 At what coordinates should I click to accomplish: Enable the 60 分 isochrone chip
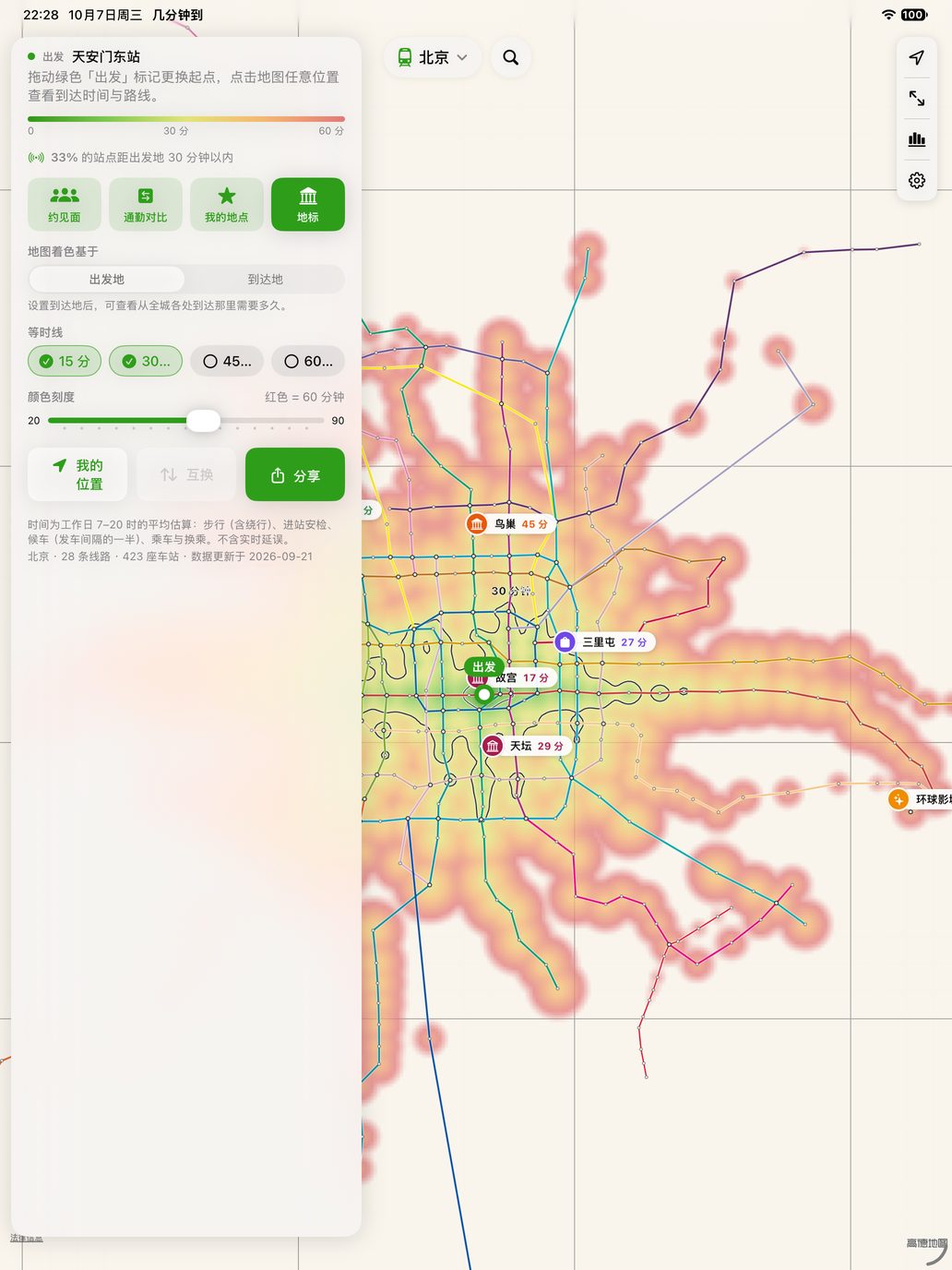[x=308, y=361]
